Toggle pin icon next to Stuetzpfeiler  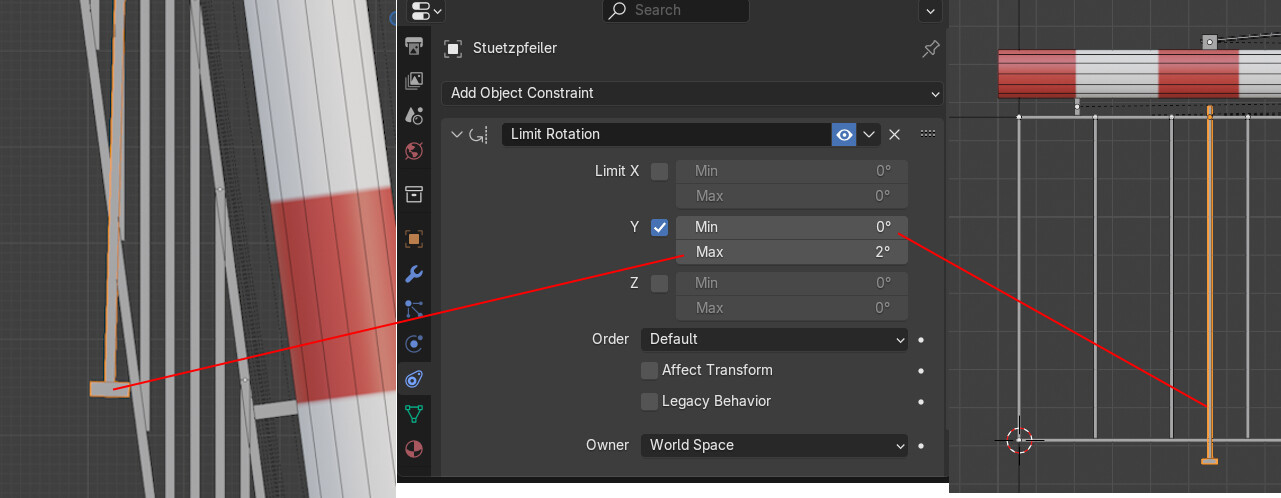point(930,48)
